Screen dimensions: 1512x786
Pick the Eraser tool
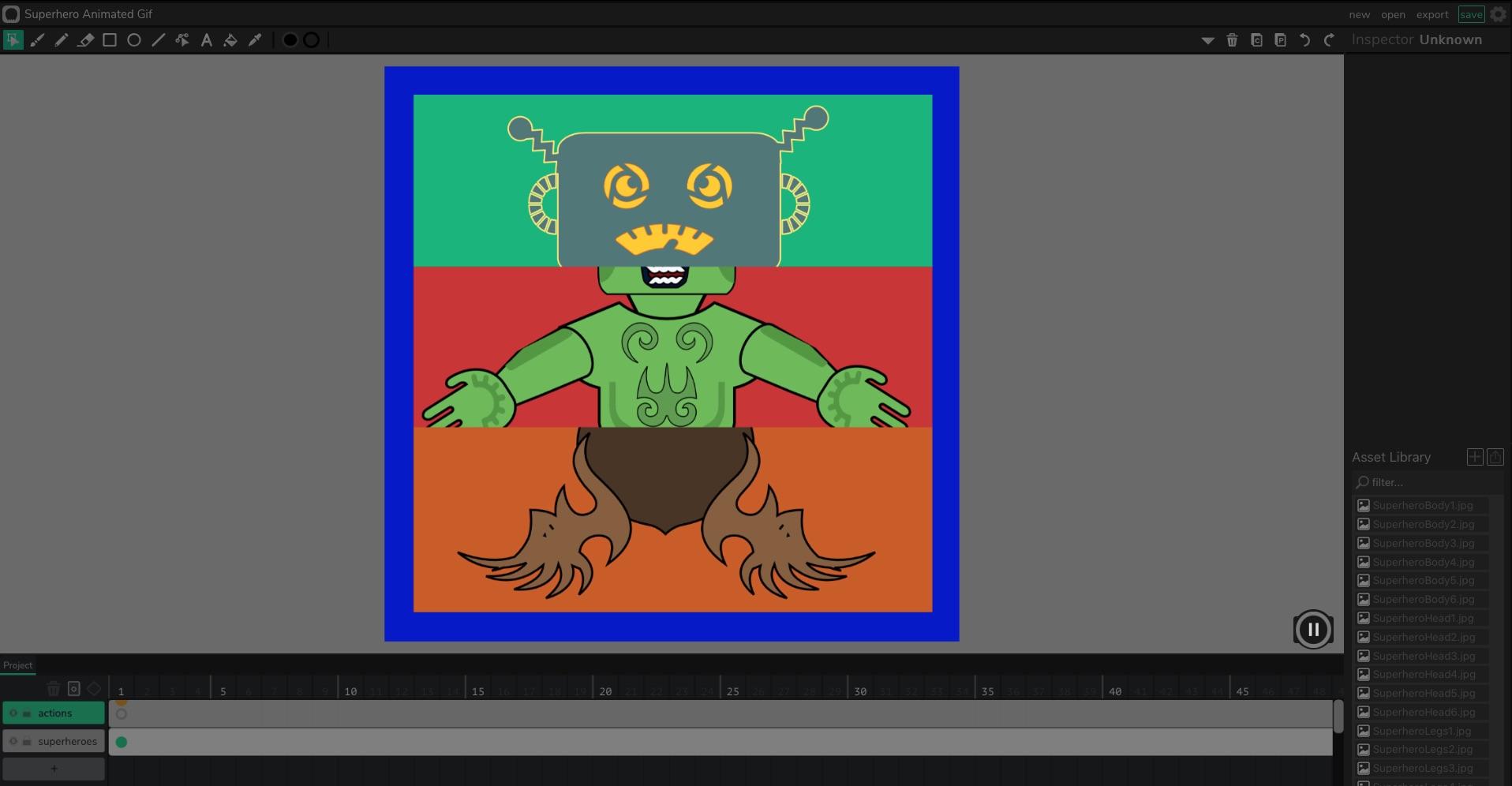(86, 39)
